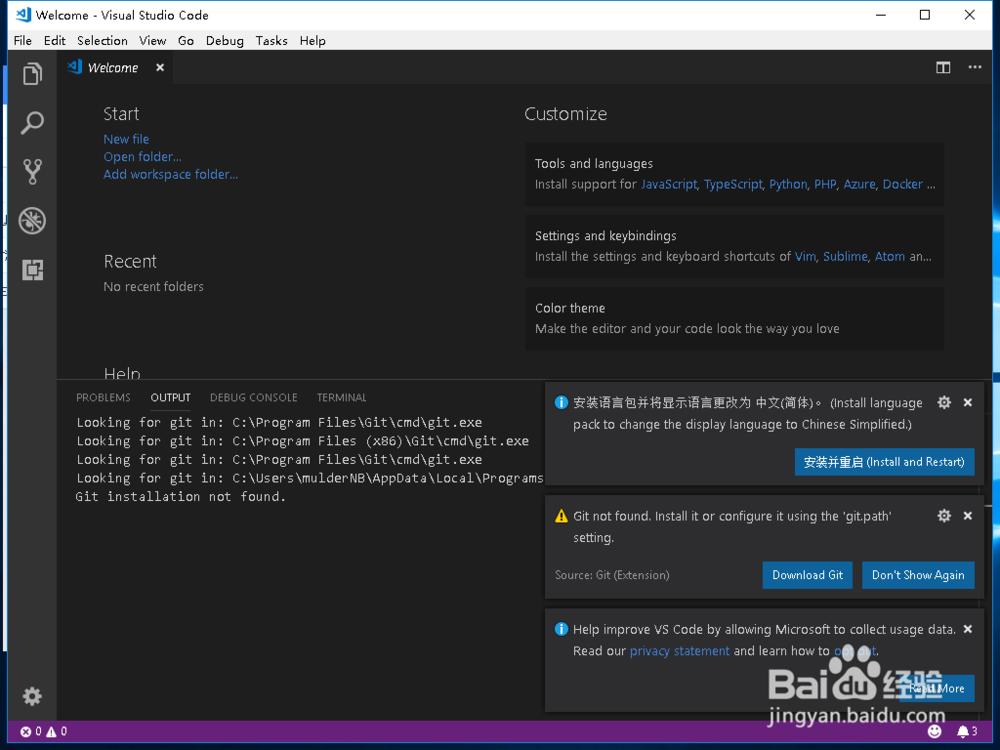Open the Help menu
Image resolution: width=1000 pixels, height=750 pixels.
312,40
